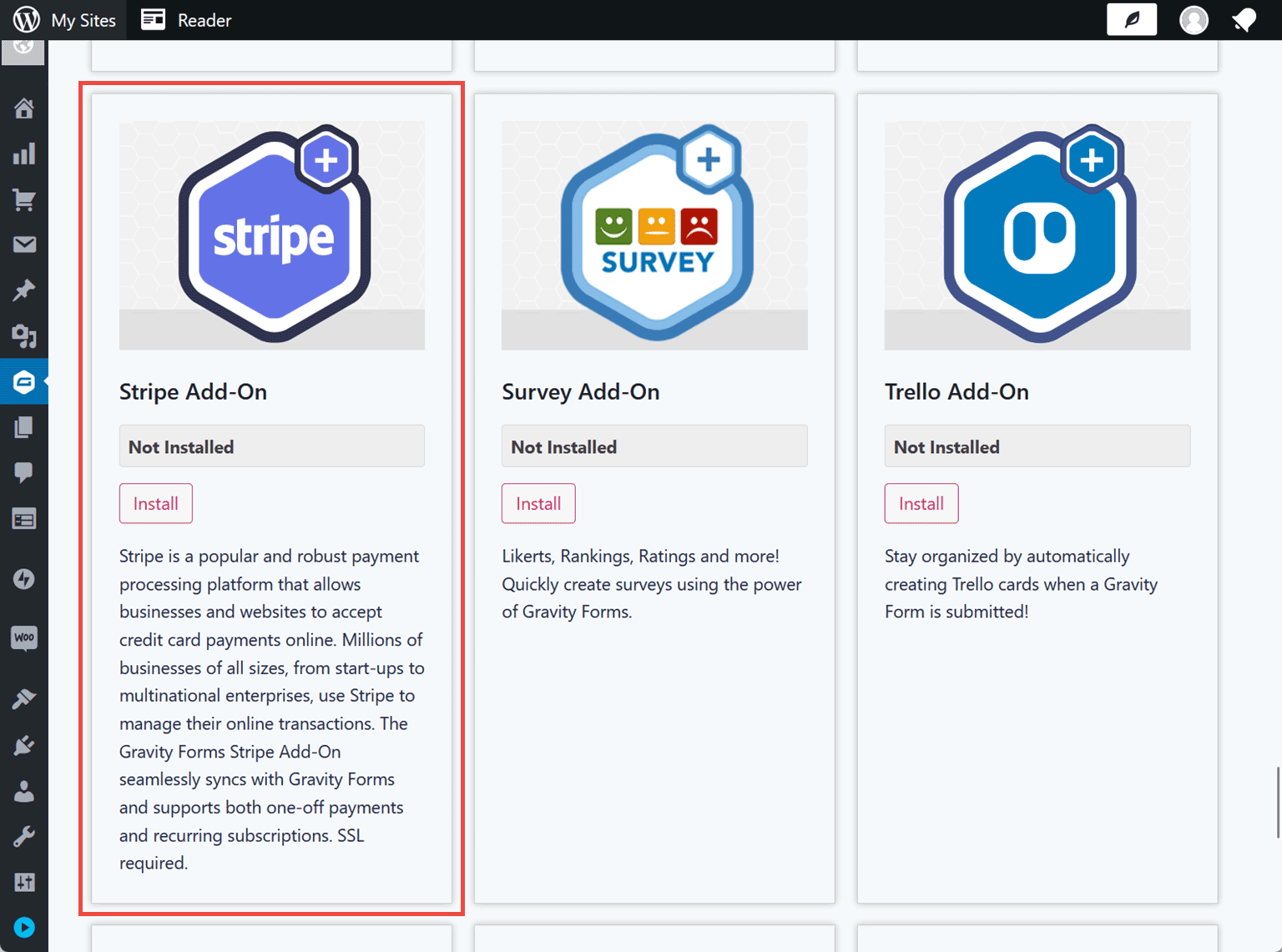Open the Media icon in sidebar

[x=24, y=335]
